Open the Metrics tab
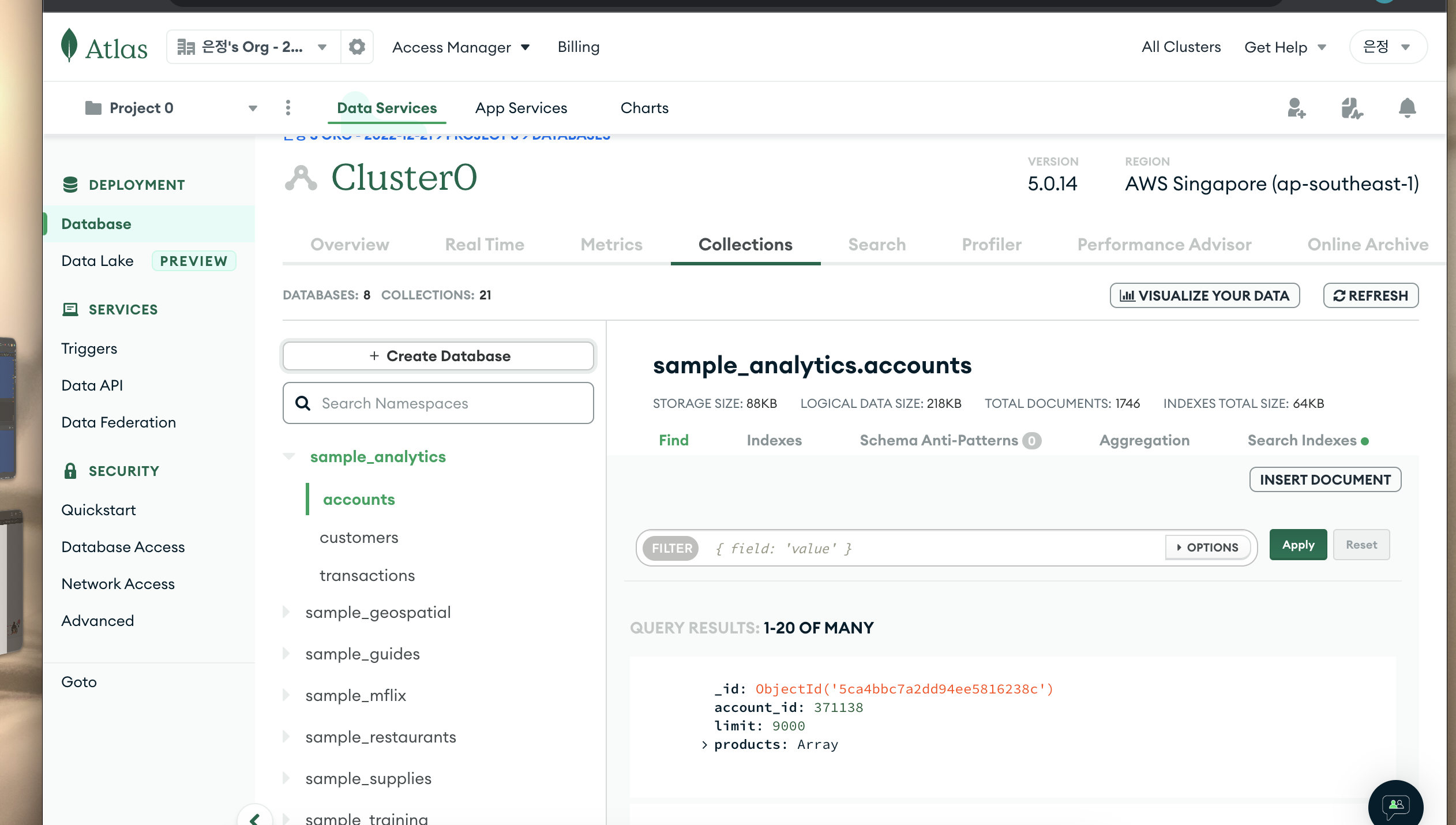The image size is (1456, 825). click(611, 245)
